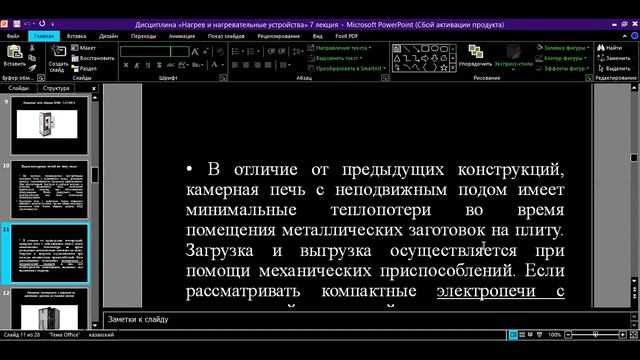Open the Shape Effects (Эффекты фигур) dropdown
This screenshot has height=360, width=640.
tap(563, 68)
